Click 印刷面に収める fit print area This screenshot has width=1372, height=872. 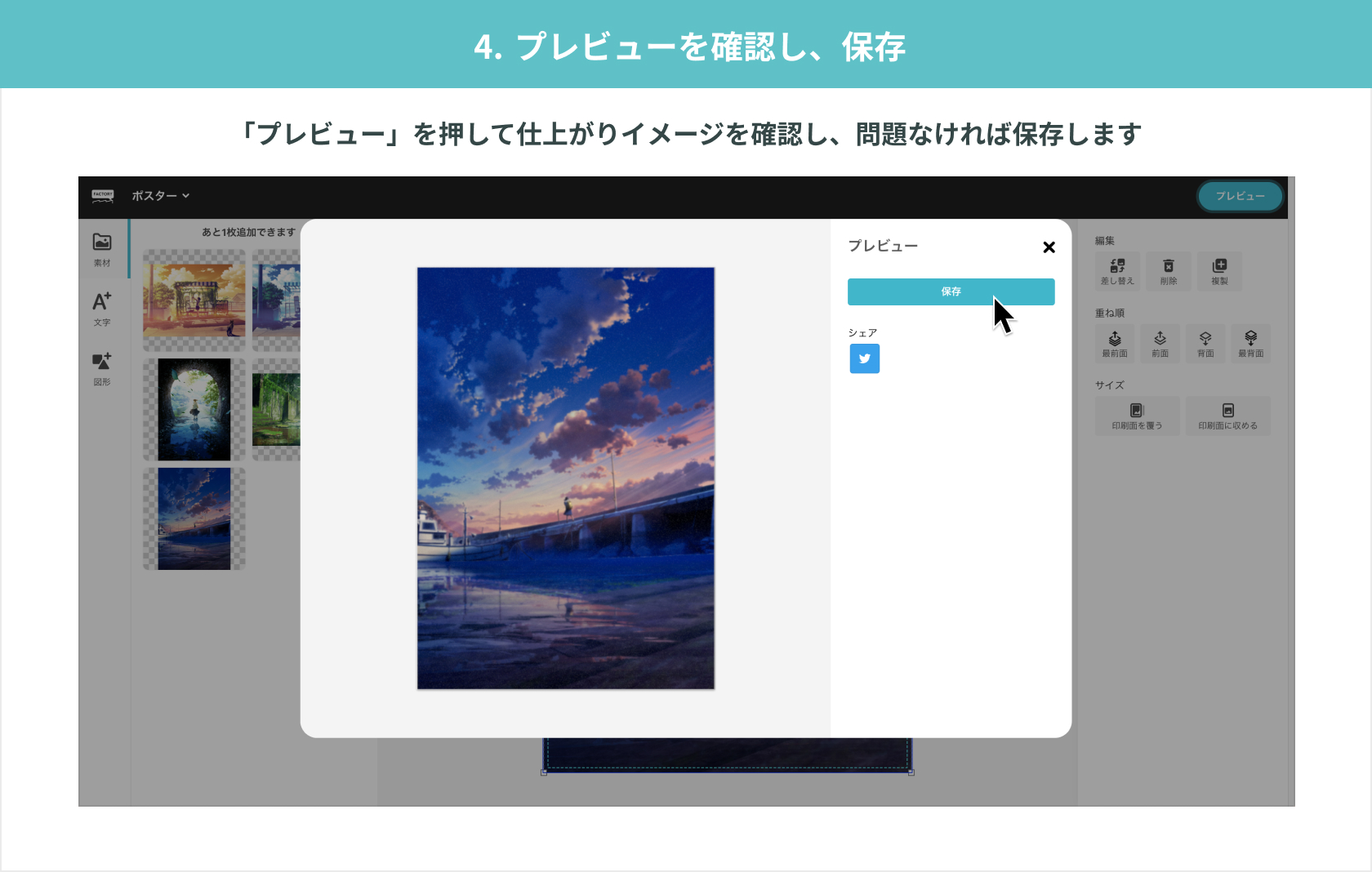coord(1228,416)
